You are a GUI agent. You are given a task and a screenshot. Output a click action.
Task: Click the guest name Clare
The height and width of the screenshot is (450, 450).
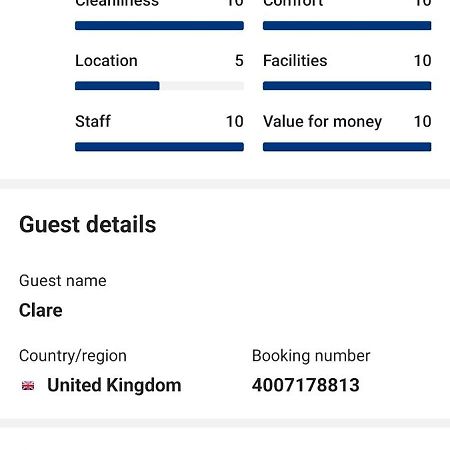click(x=41, y=310)
